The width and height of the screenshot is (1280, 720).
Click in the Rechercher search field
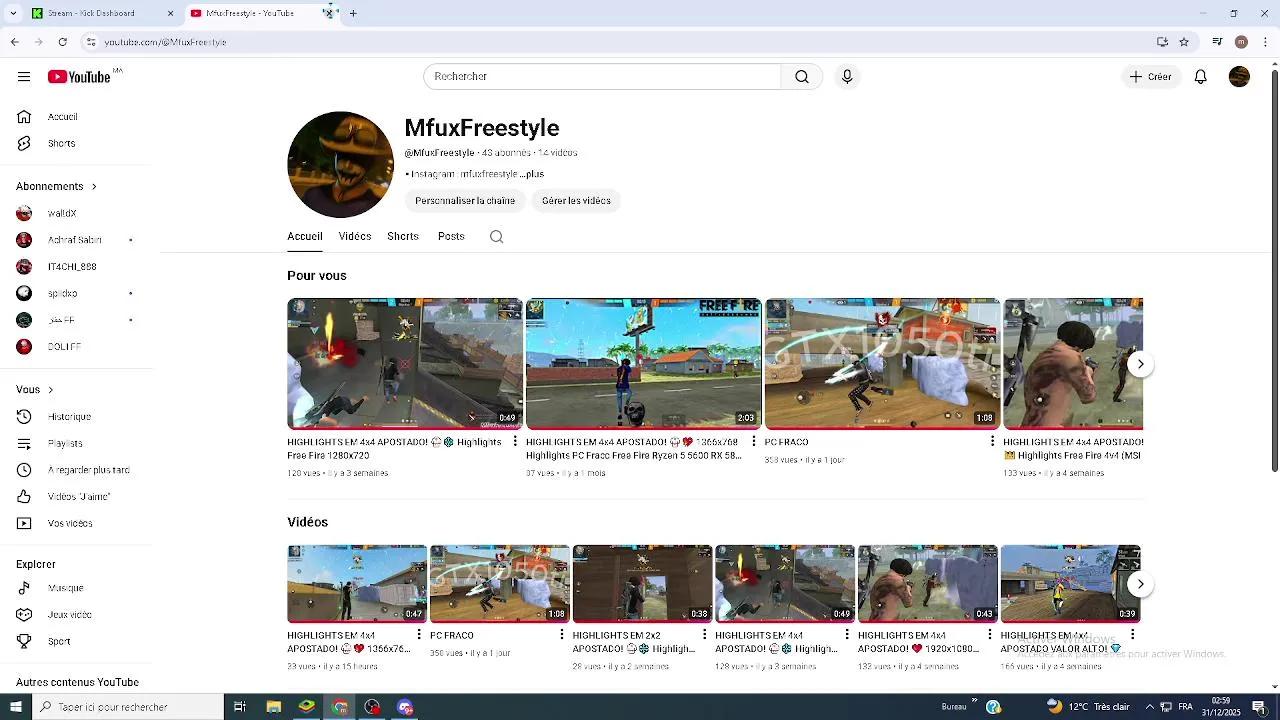pyautogui.click(x=602, y=77)
